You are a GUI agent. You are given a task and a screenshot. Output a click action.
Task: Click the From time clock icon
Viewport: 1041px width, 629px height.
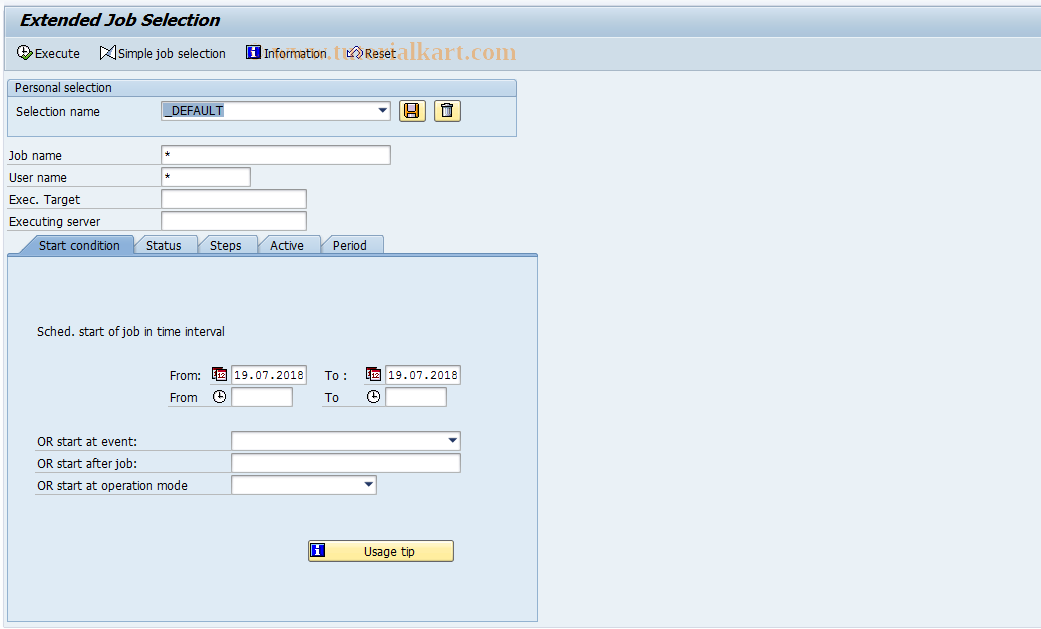(x=219, y=397)
